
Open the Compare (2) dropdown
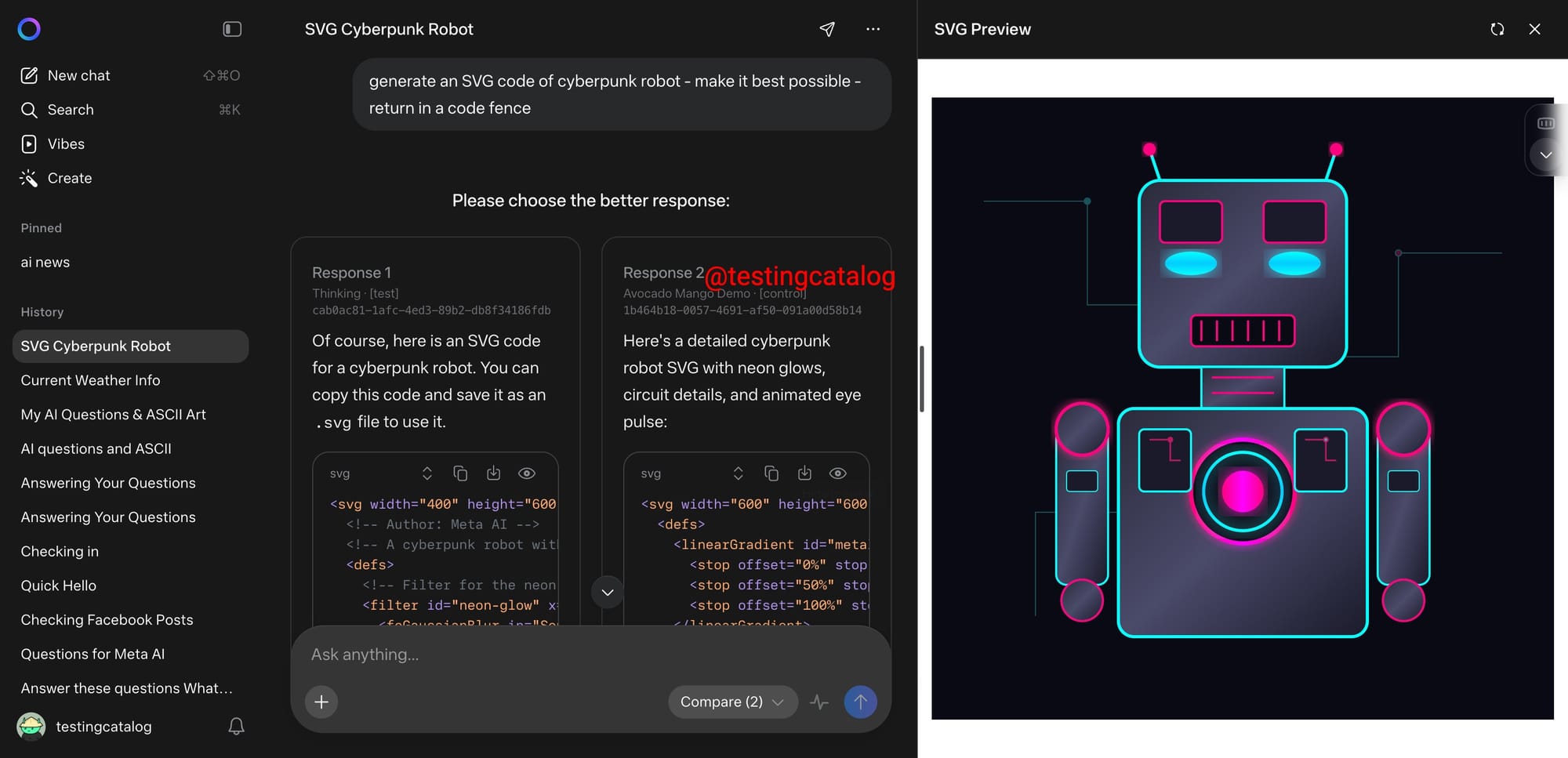point(732,702)
